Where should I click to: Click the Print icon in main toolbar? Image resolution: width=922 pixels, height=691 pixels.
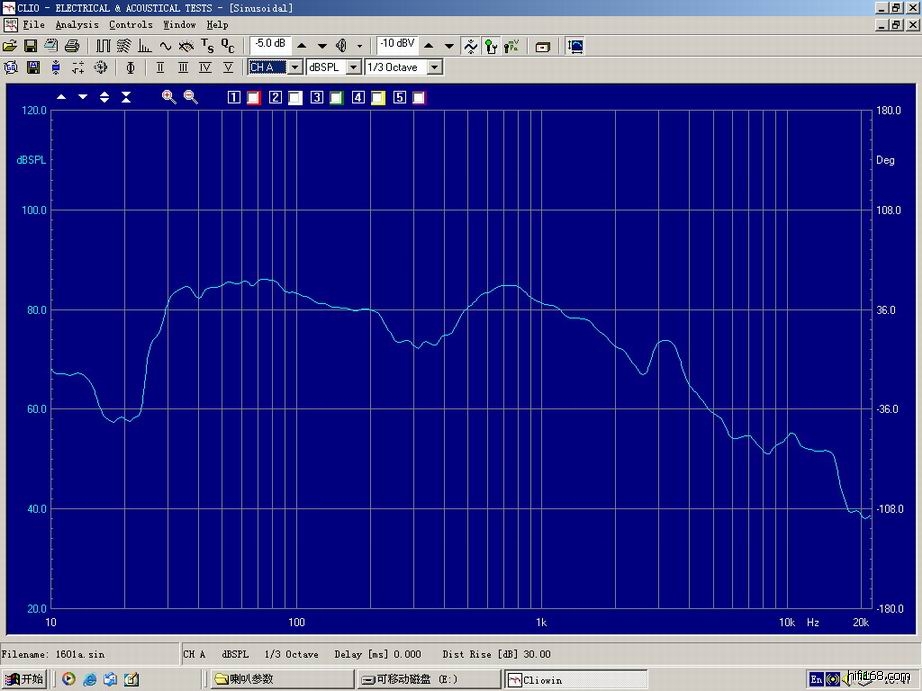click(x=72, y=46)
